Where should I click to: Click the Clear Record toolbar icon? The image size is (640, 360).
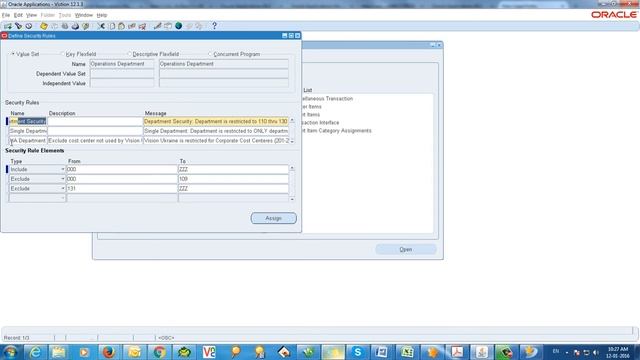pyautogui.click(x=132, y=26)
